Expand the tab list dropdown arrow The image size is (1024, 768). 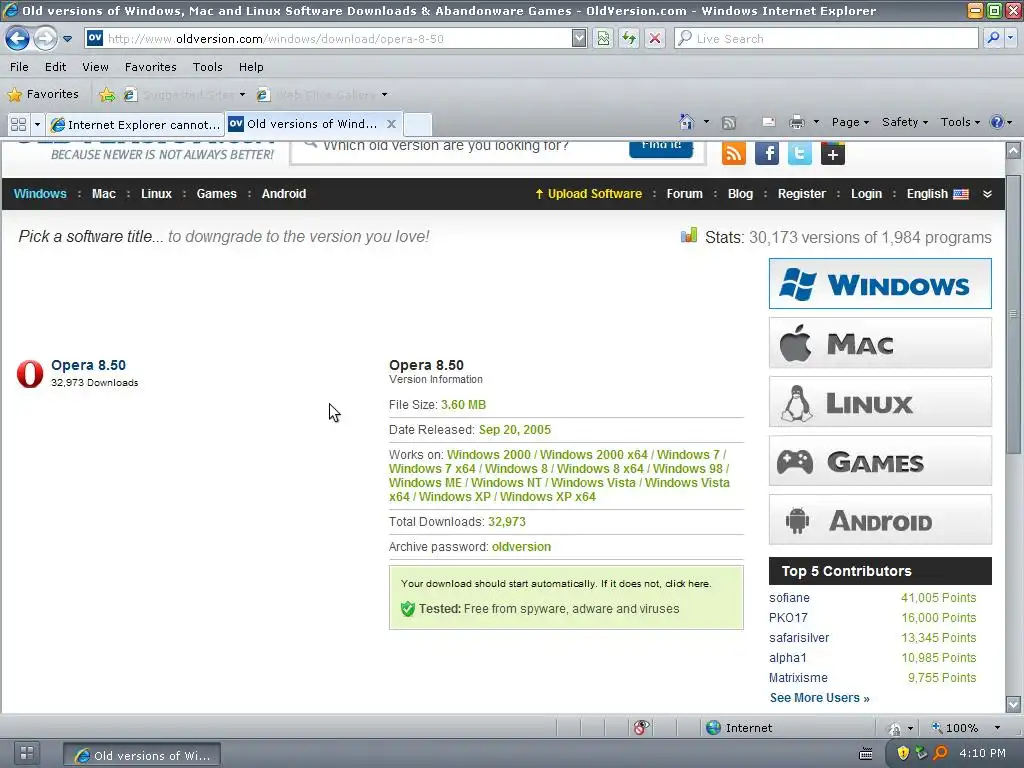click(x=37, y=124)
